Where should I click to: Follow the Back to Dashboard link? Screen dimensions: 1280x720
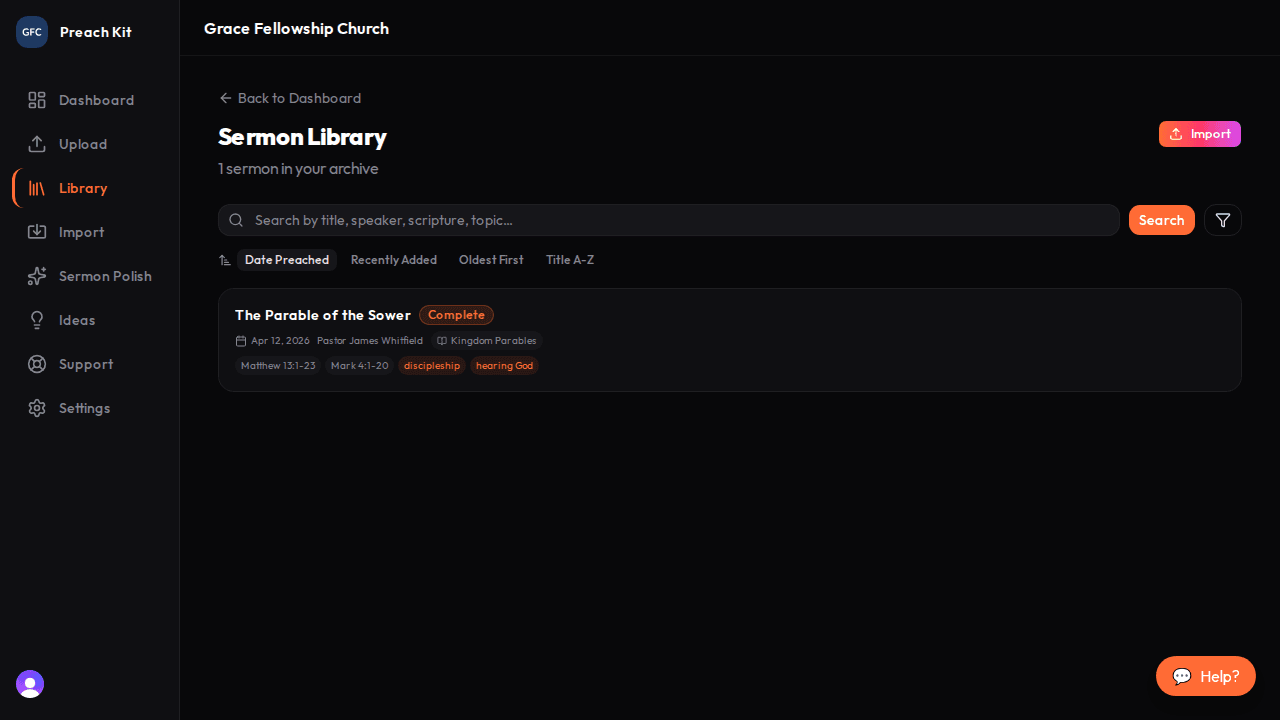click(289, 98)
